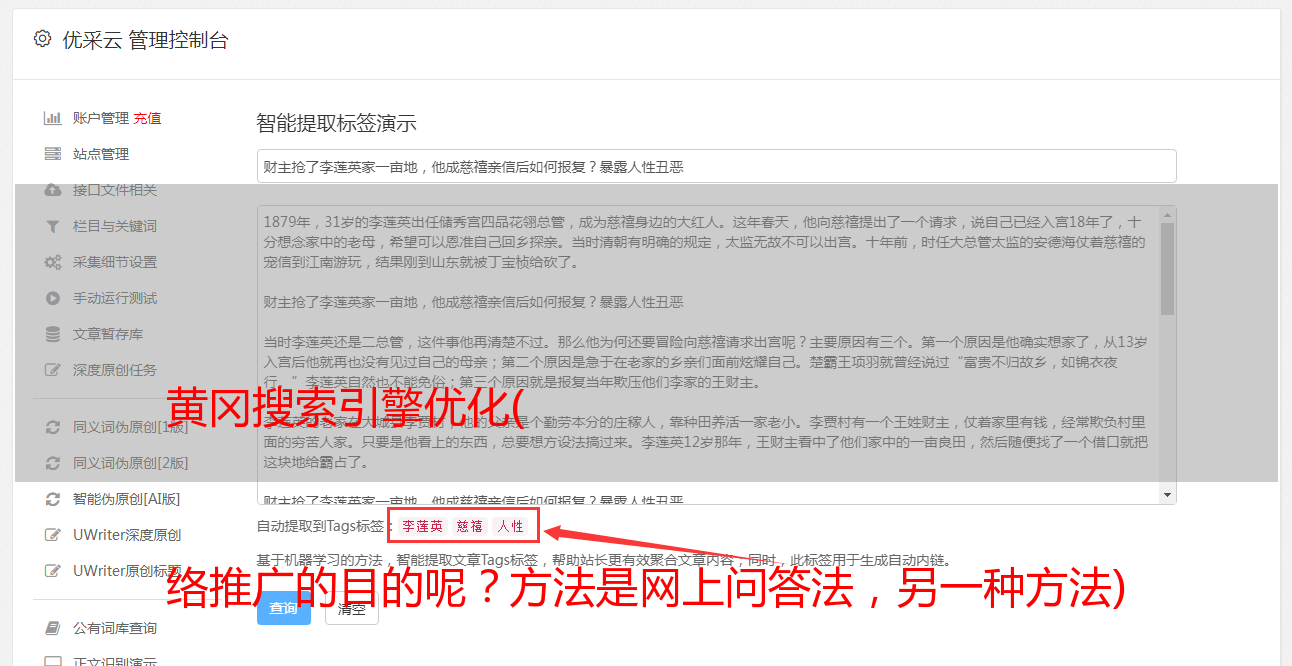Open 文章暂存库 database icon
1292x666 pixels.
[53, 334]
